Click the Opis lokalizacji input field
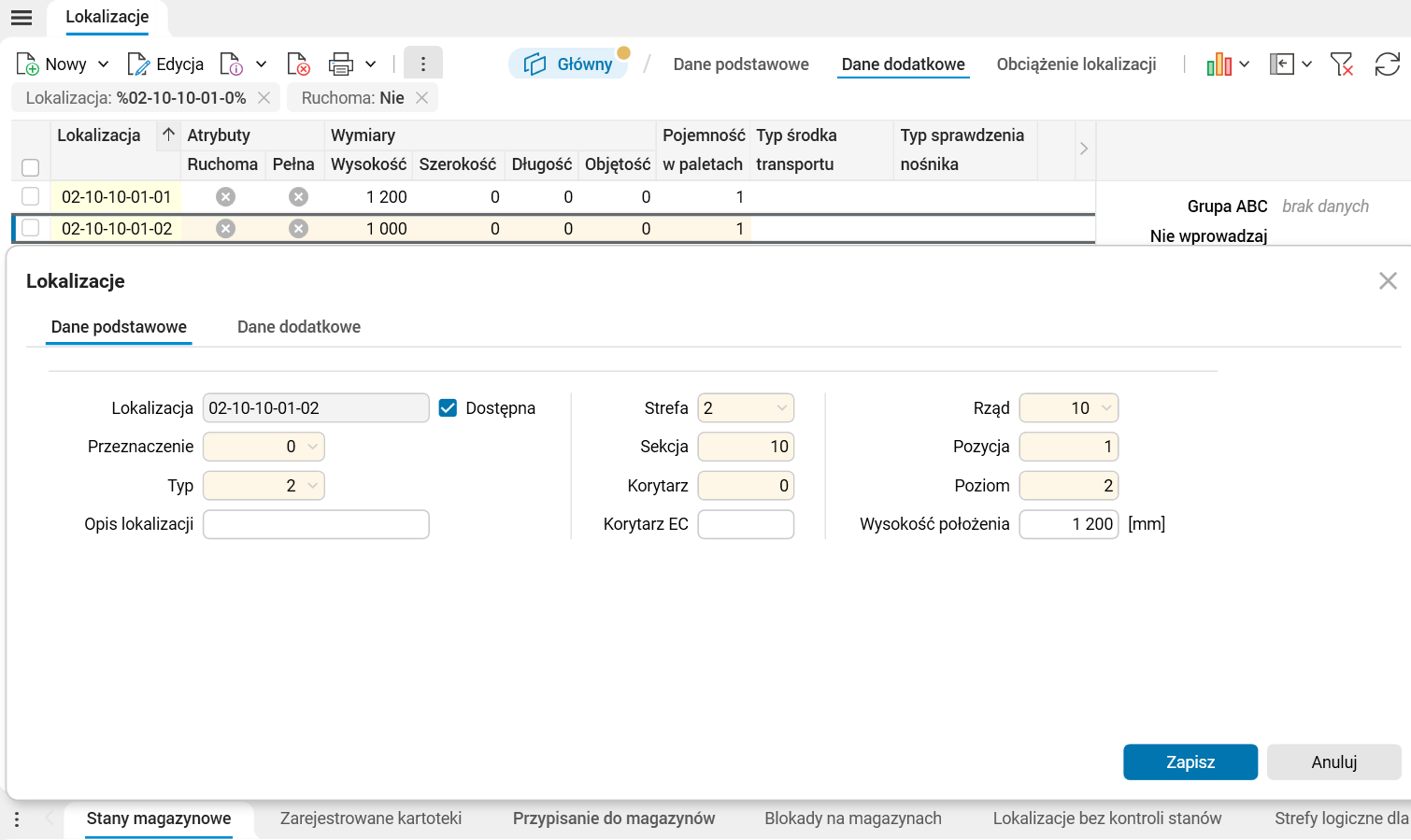The image size is (1411, 840). click(x=315, y=524)
